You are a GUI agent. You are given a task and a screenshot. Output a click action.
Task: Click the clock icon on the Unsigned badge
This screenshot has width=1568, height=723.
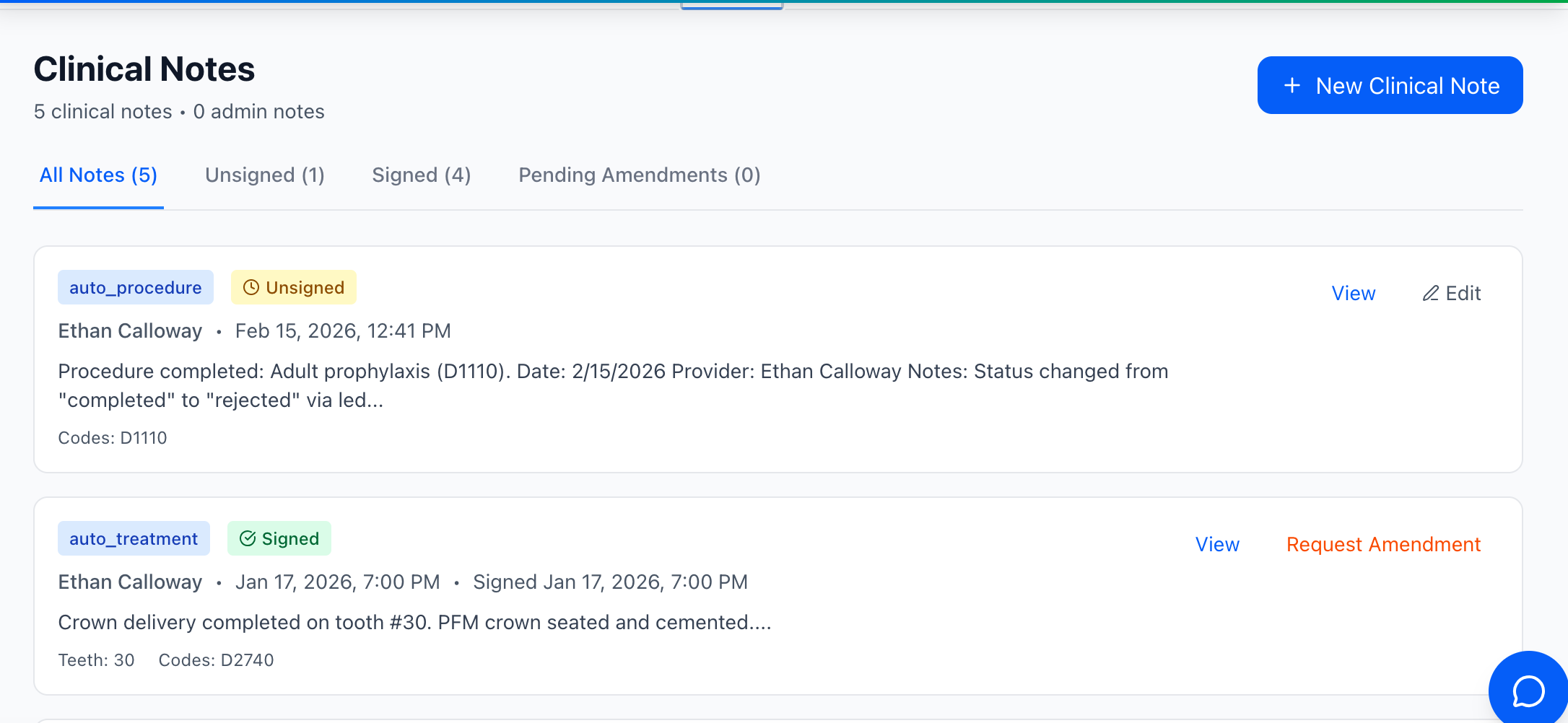point(251,288)
